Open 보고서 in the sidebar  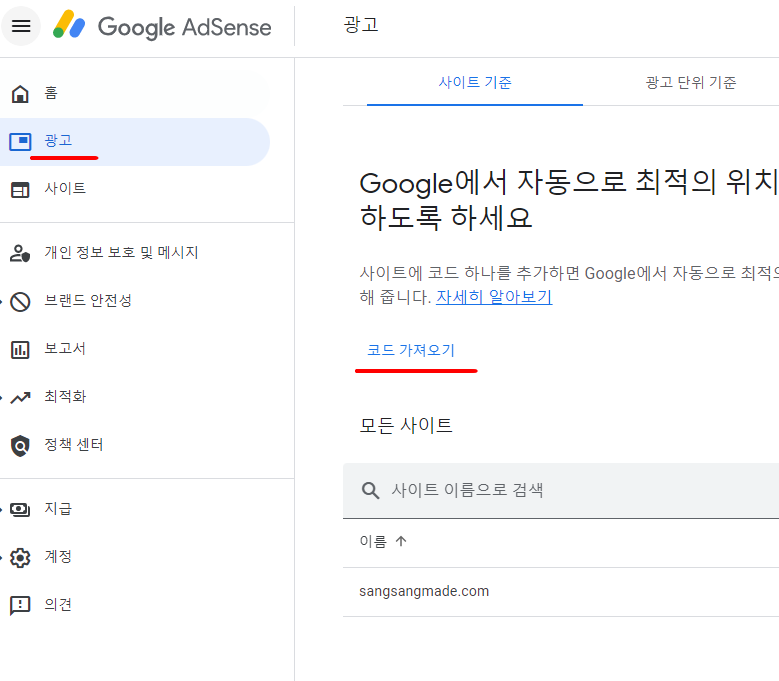pos(135,349)
